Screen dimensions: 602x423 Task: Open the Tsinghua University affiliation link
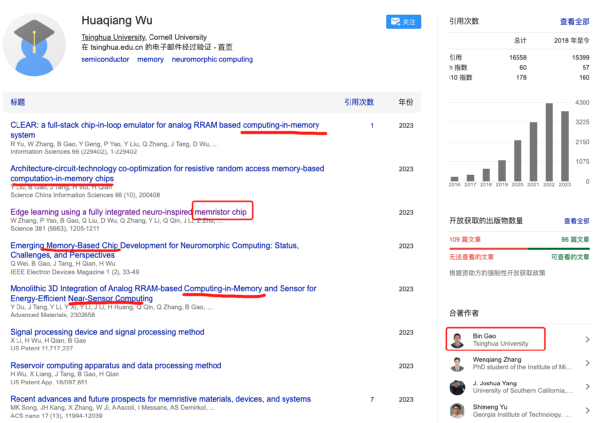pos(113,37)
